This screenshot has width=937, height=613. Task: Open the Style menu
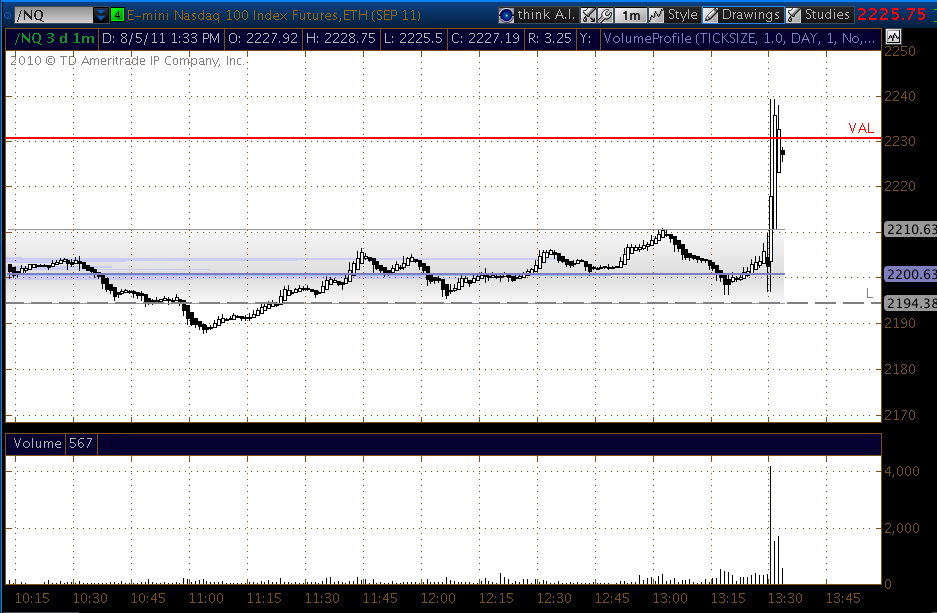pyautogui.click(x=673, y=15)
